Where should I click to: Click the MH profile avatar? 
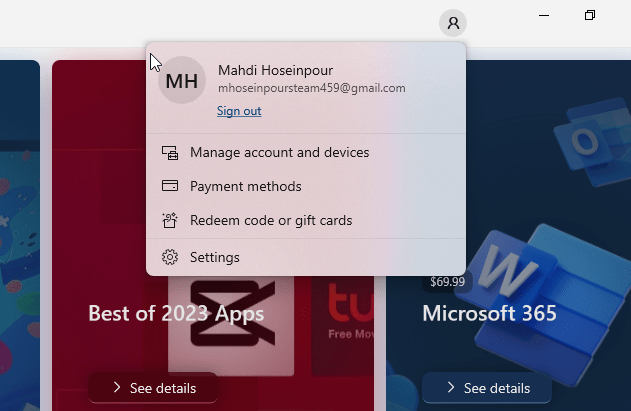[x=182, y=80]
